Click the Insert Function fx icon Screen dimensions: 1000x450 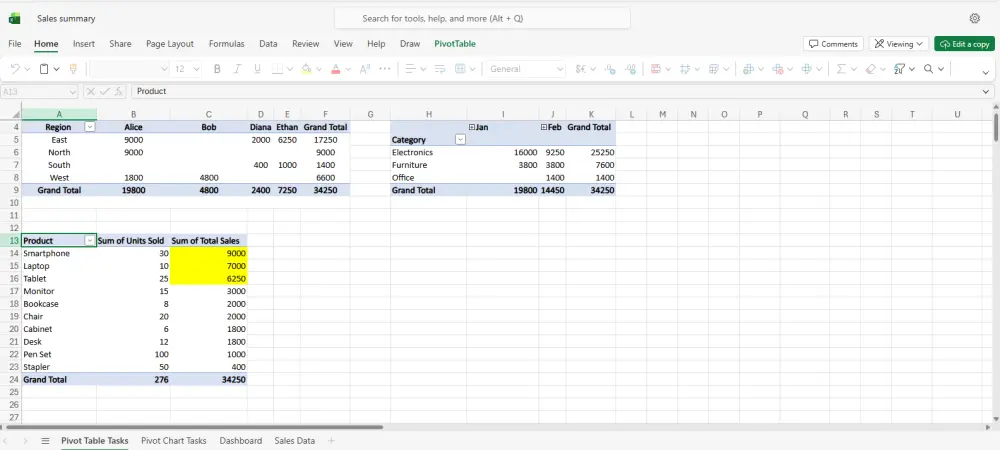click(119, 92)
